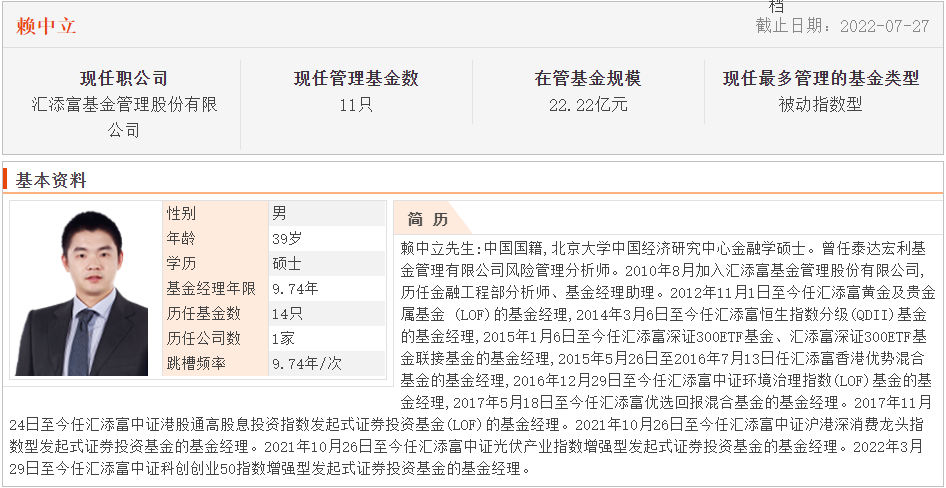Screen dimensions: 946x488
Task: Click the 基金经理年限 row label
Action: click(211, 289)
